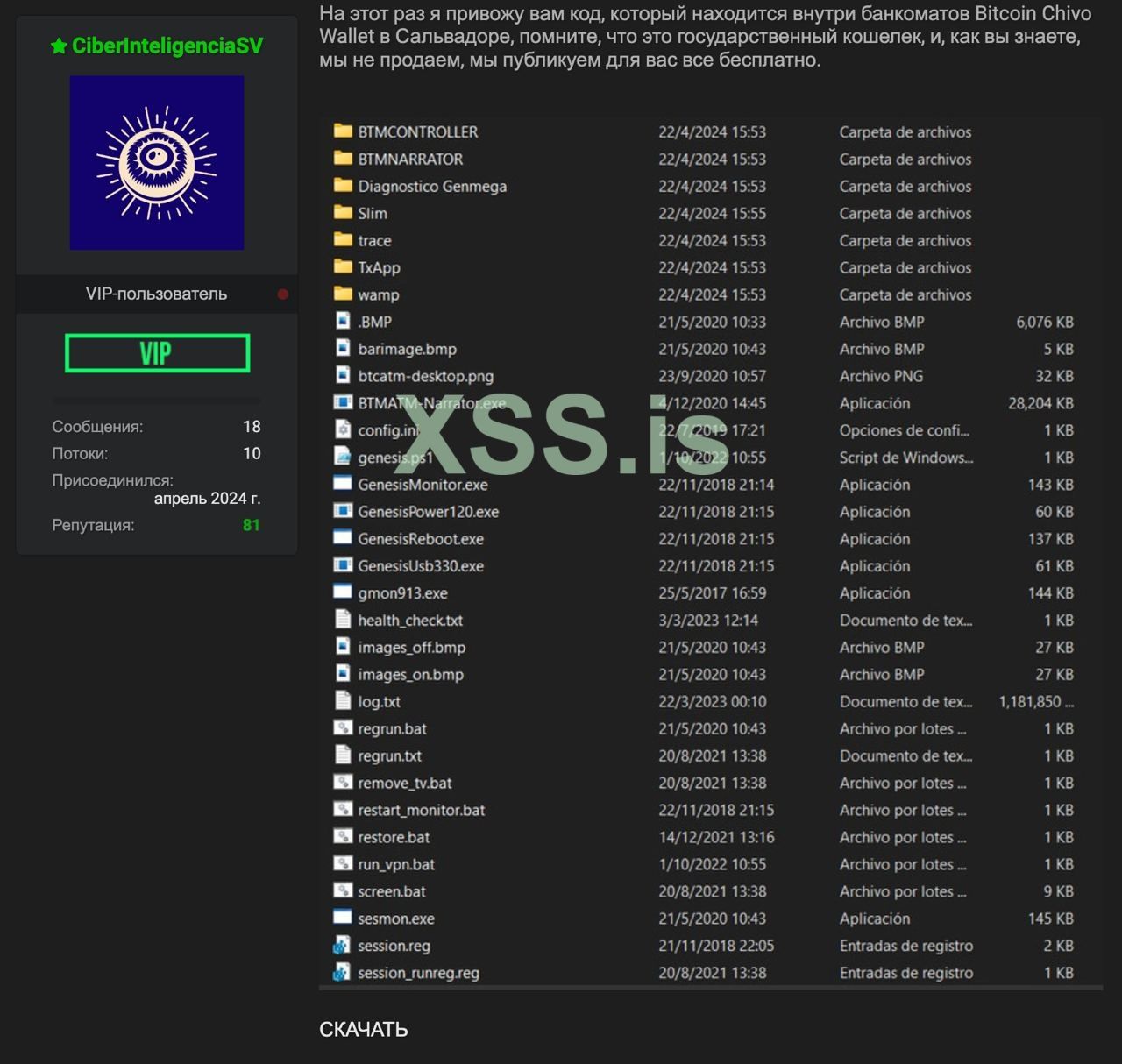Click the run_vpn.bat batch file icon
The width and height of the screenshot is (1122, 1064).
tap(343, 865)
